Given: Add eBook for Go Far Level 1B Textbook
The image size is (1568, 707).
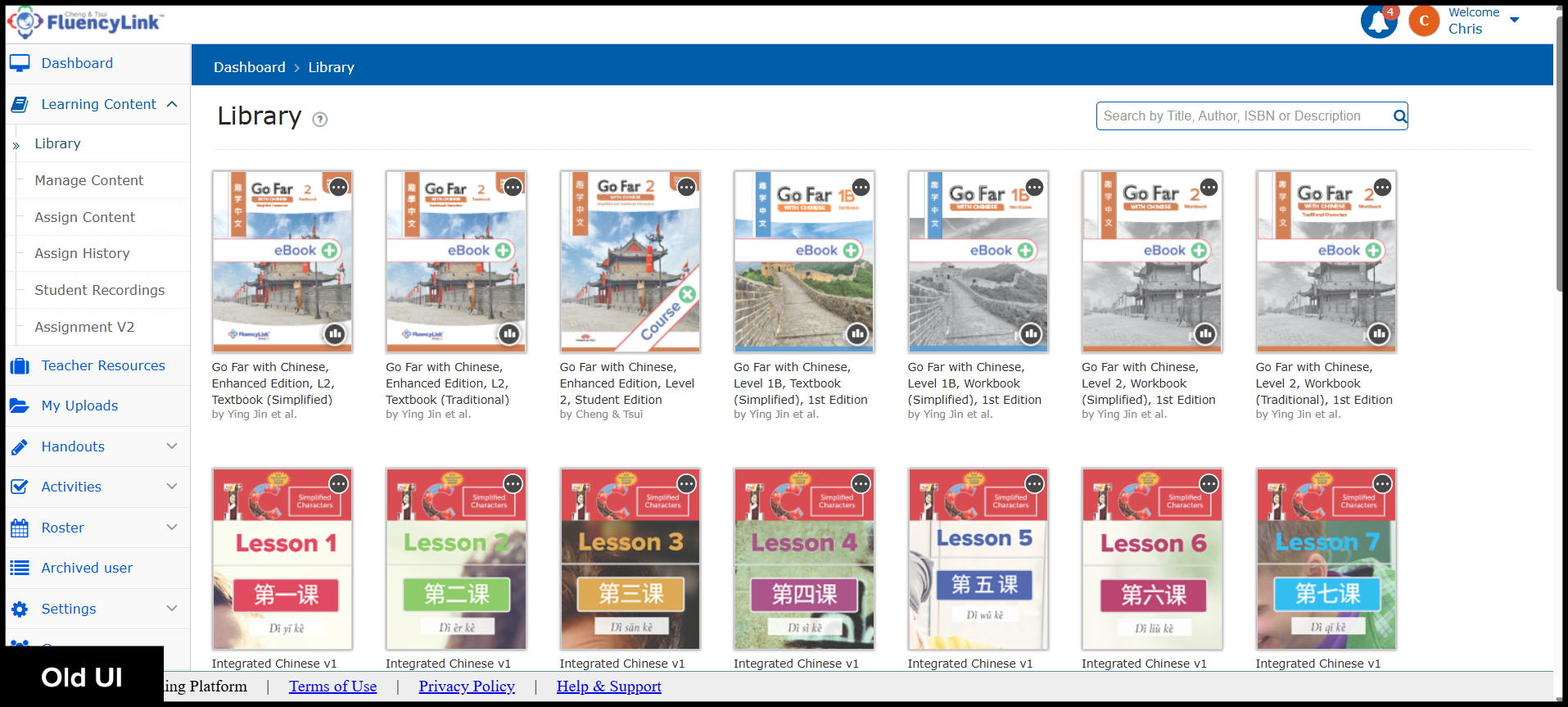Looking at the screenshot, I should point(851,251).
